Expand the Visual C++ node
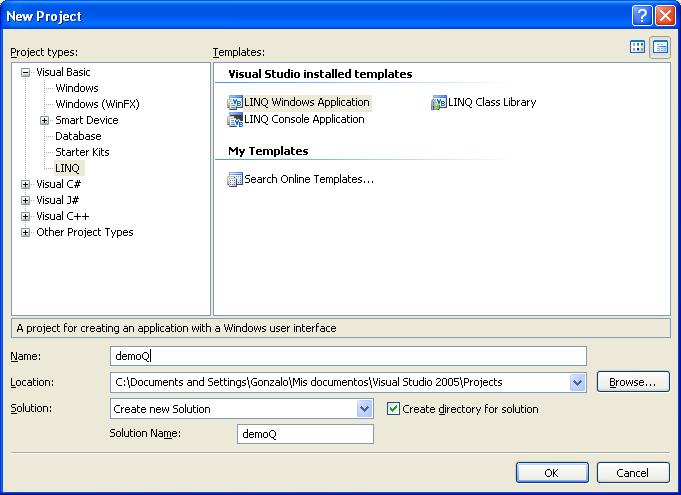681x495 pixels. click(x=26, y=216)
